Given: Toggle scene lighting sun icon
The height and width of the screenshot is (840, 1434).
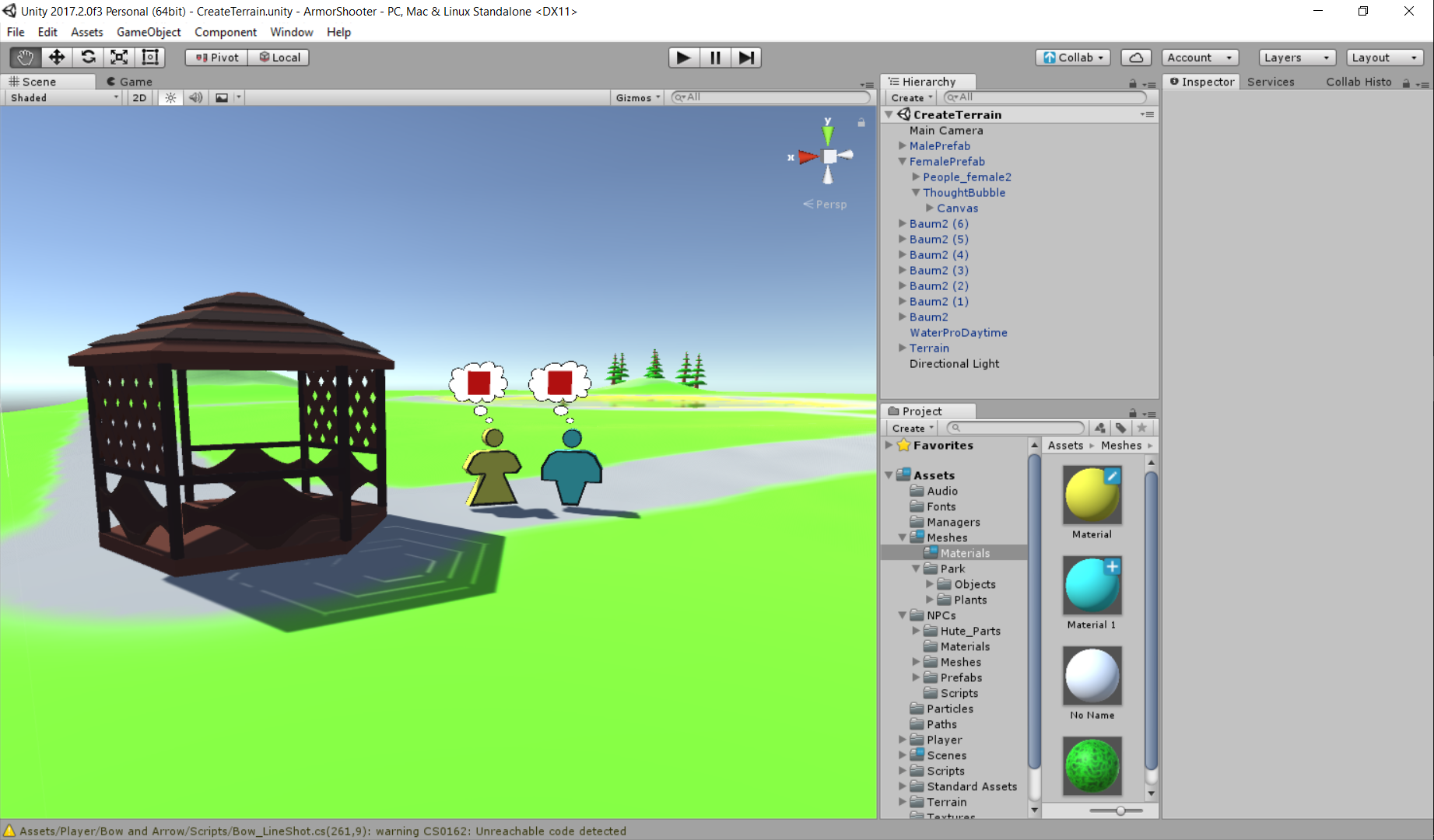Looking at the screenshot, I should point(170,98).
